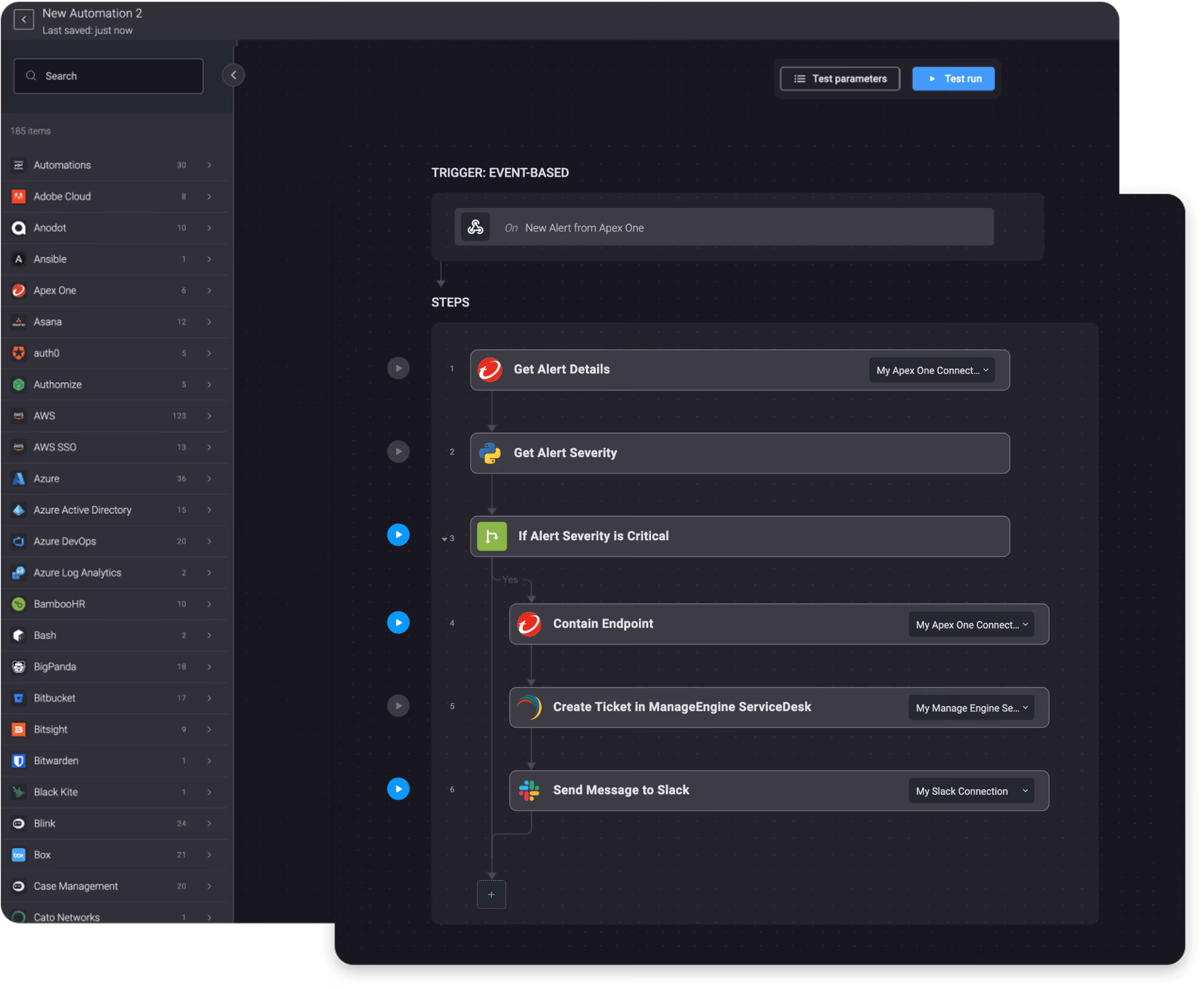Select the If Alert Severity is Critical step

(x=740, y=537)
